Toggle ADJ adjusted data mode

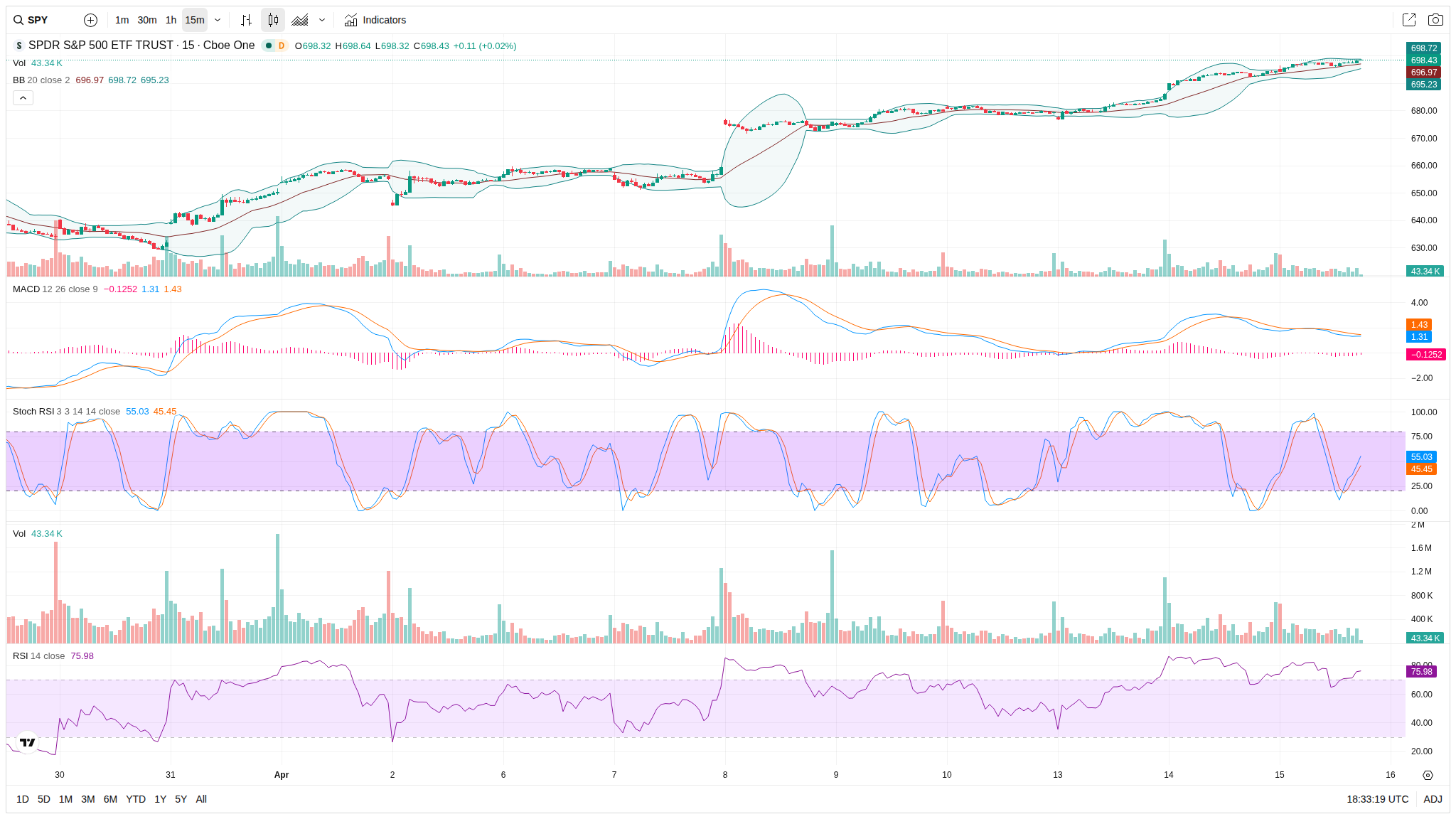(1432, 799)
